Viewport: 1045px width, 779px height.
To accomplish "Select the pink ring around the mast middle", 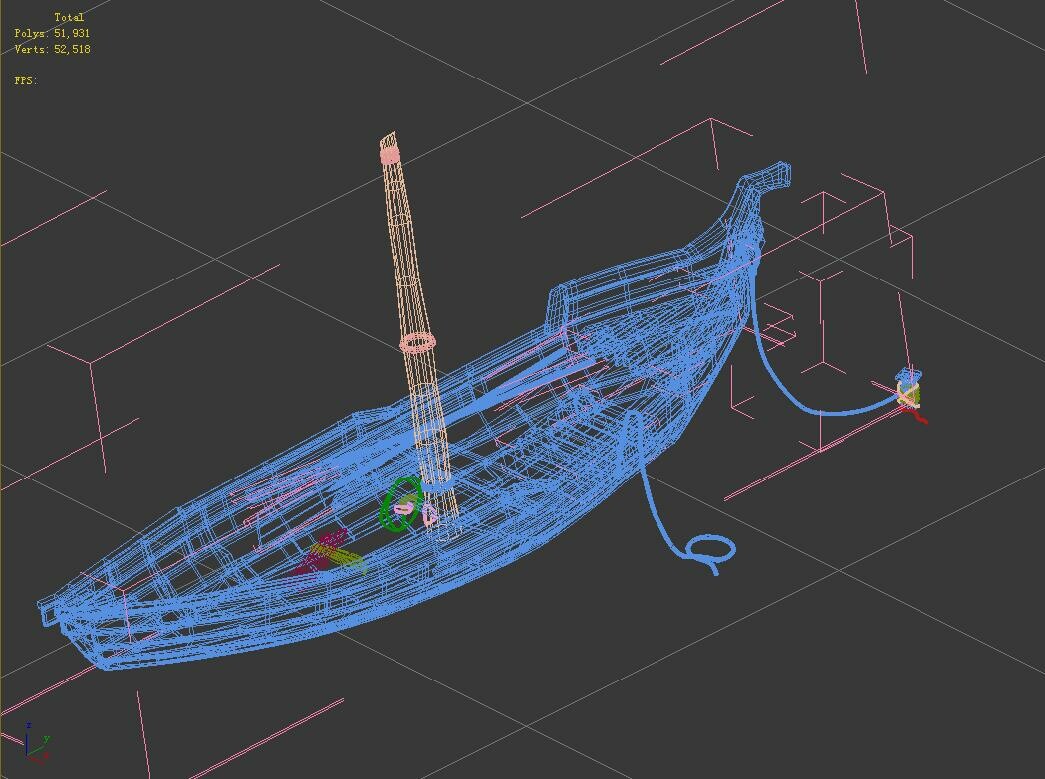I will [417, 343].
